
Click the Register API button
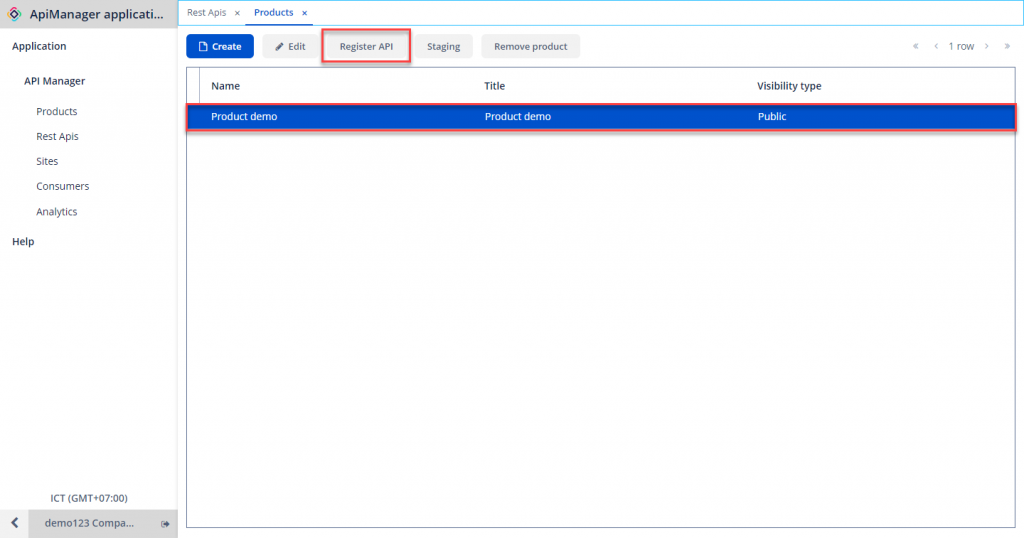(x=366, y=46)
